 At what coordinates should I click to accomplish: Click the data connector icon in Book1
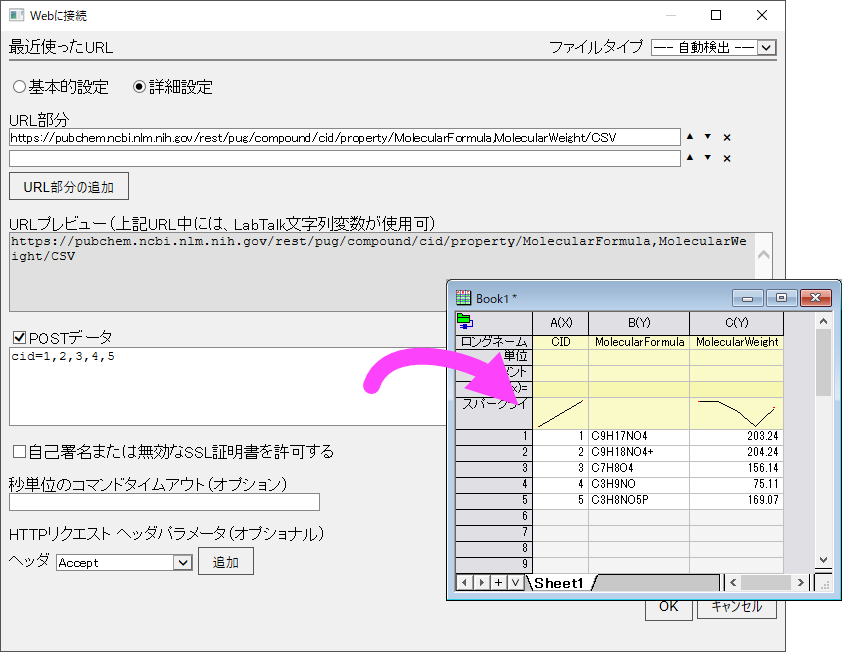coord(464,321)
